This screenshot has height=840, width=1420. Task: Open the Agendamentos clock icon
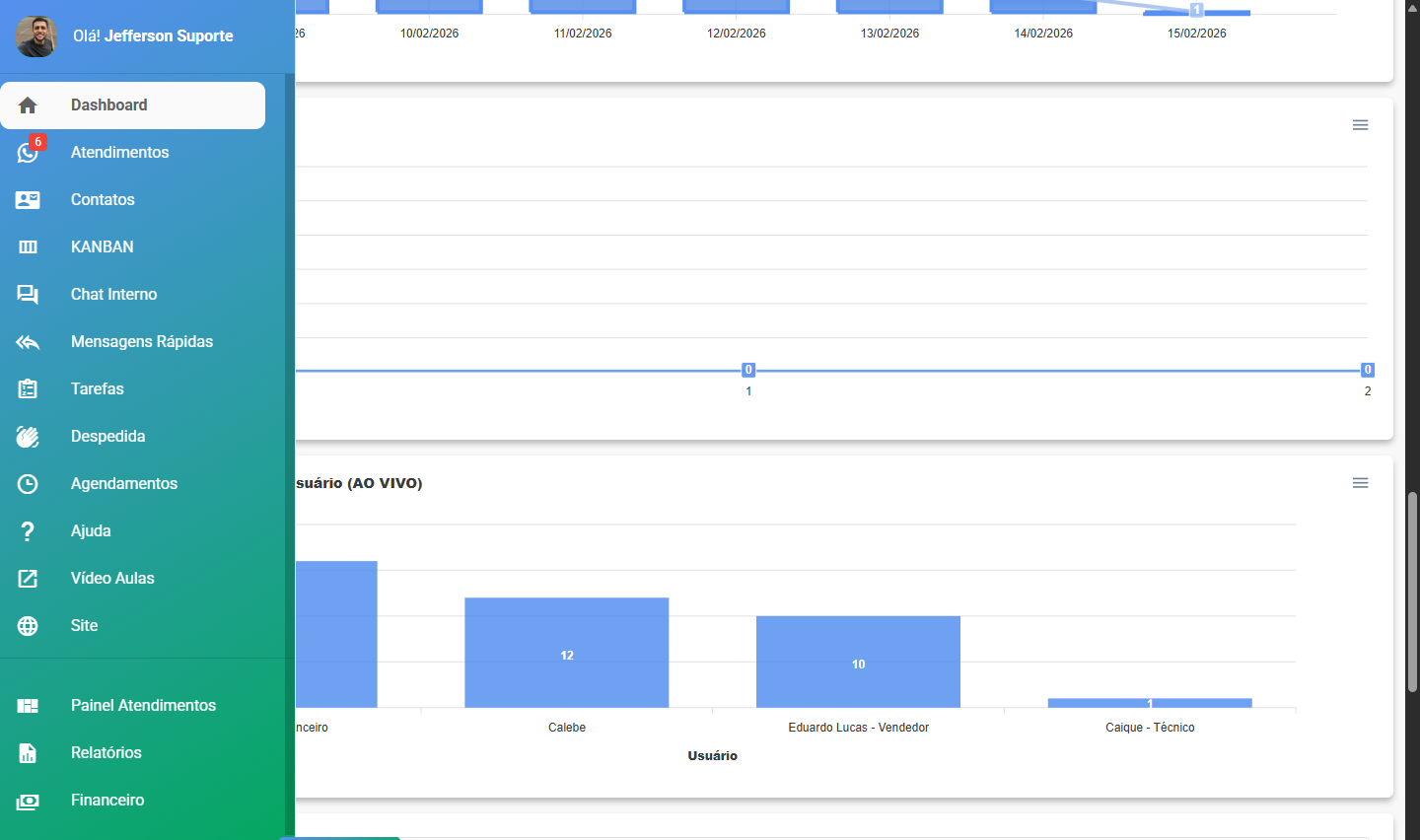point(28,484)
